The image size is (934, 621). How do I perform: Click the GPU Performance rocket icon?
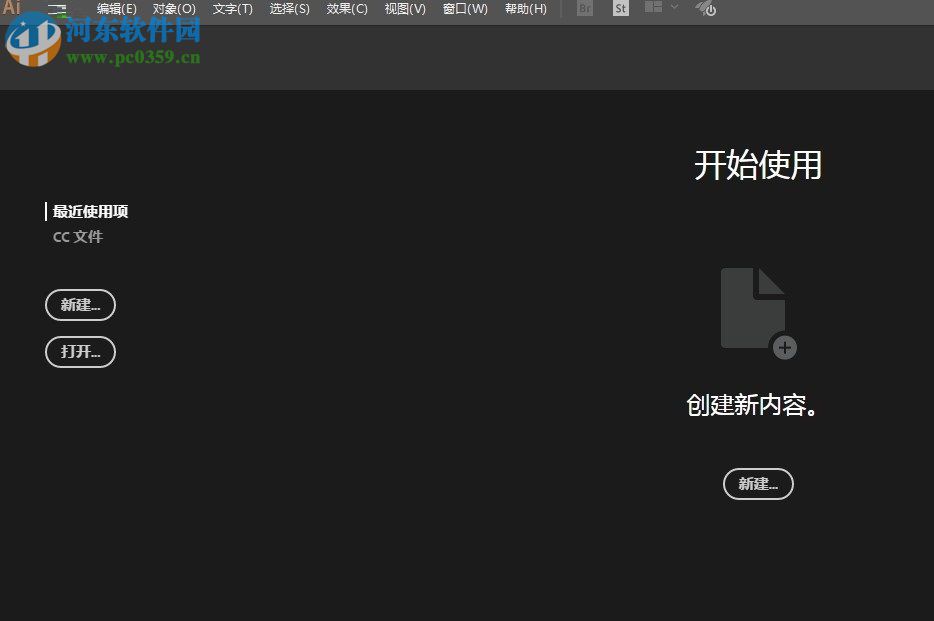click(x=706, y=8)
